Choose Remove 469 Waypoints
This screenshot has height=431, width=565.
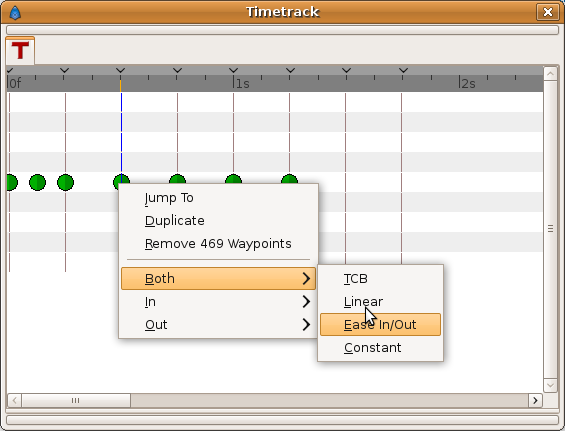(218, 244)
